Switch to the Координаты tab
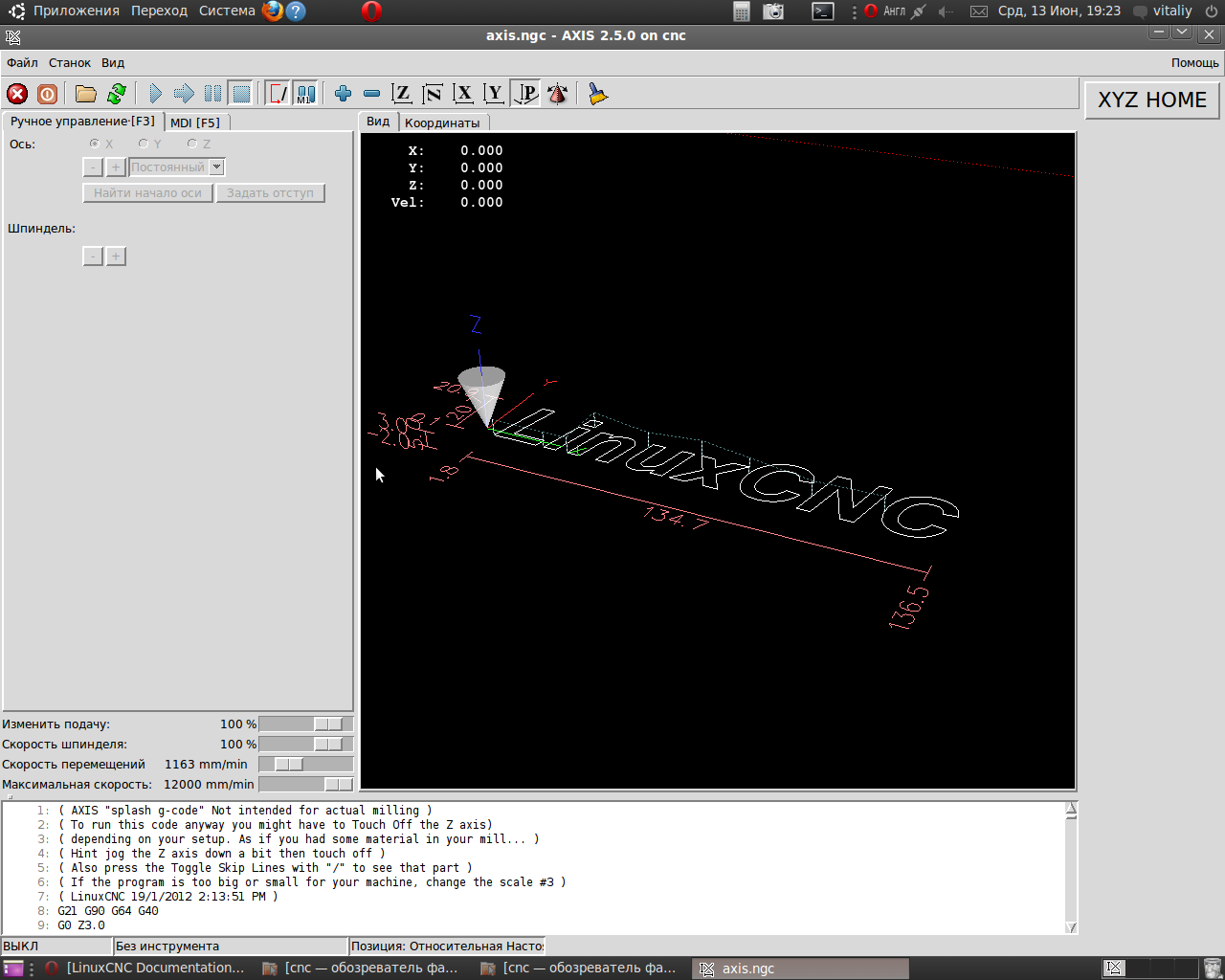This screenshot has width=1225, height=980. [x=442, y=122]
